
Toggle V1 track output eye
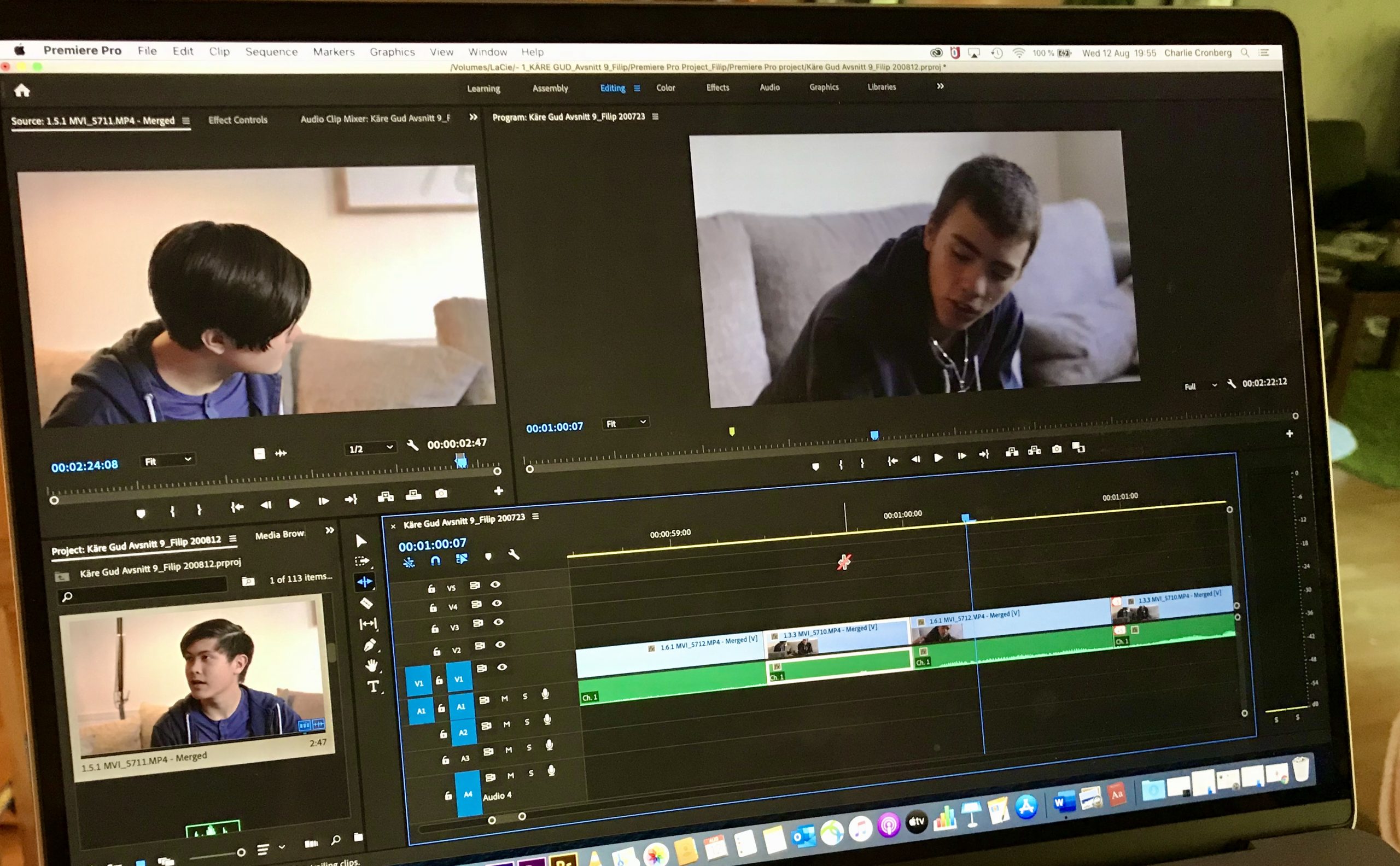[503, 666]
